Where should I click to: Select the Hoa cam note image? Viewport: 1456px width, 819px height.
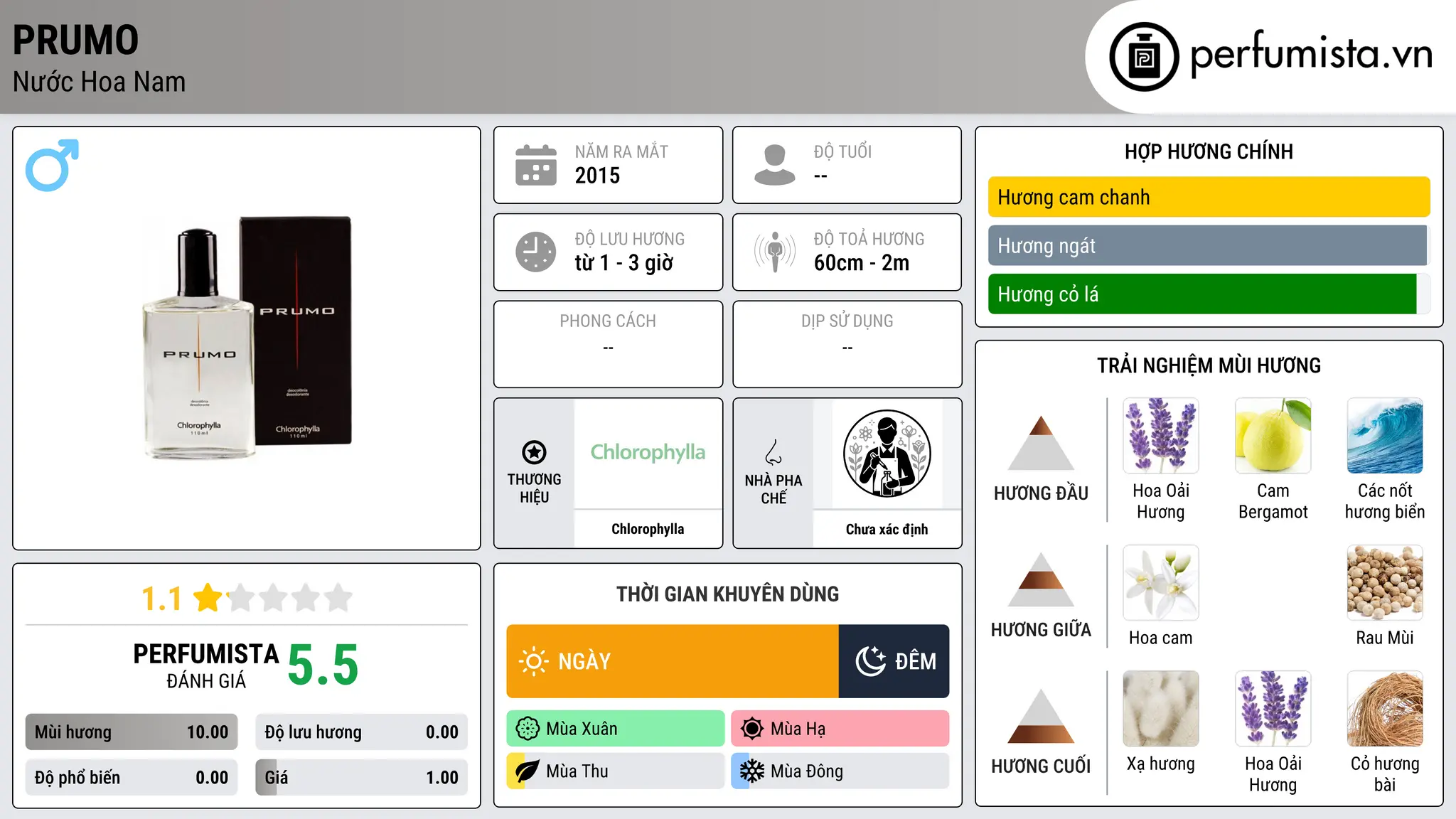tap(1161, 583)
